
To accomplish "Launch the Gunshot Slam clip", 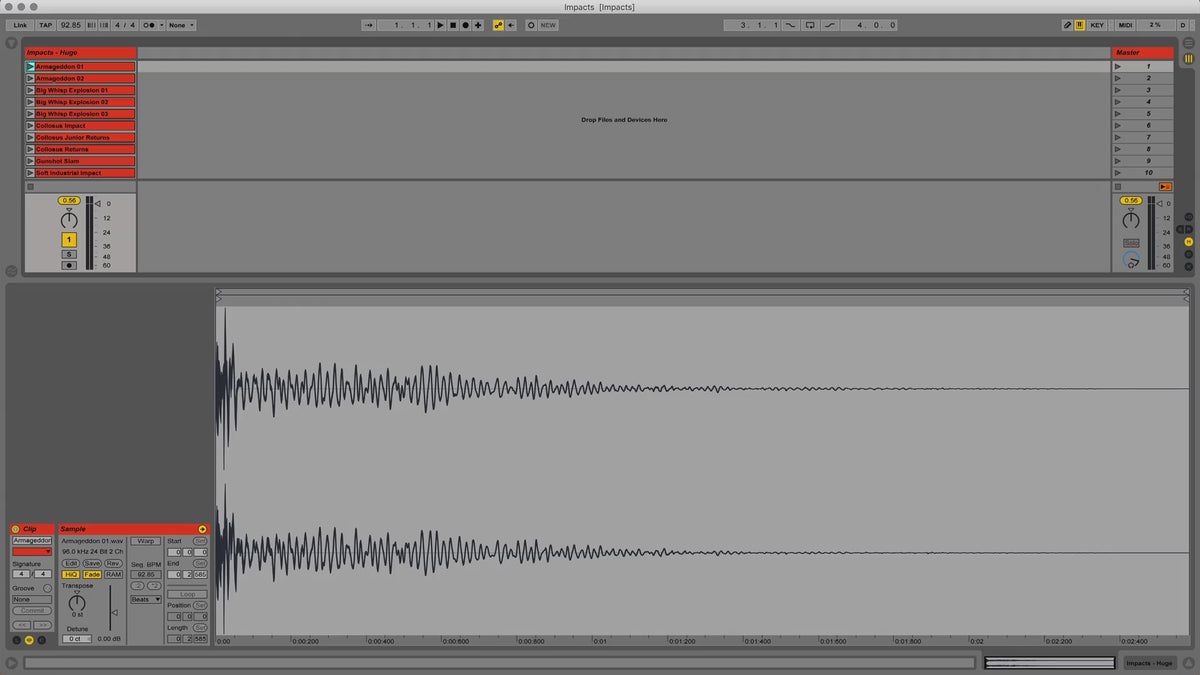I will [31, 161].
